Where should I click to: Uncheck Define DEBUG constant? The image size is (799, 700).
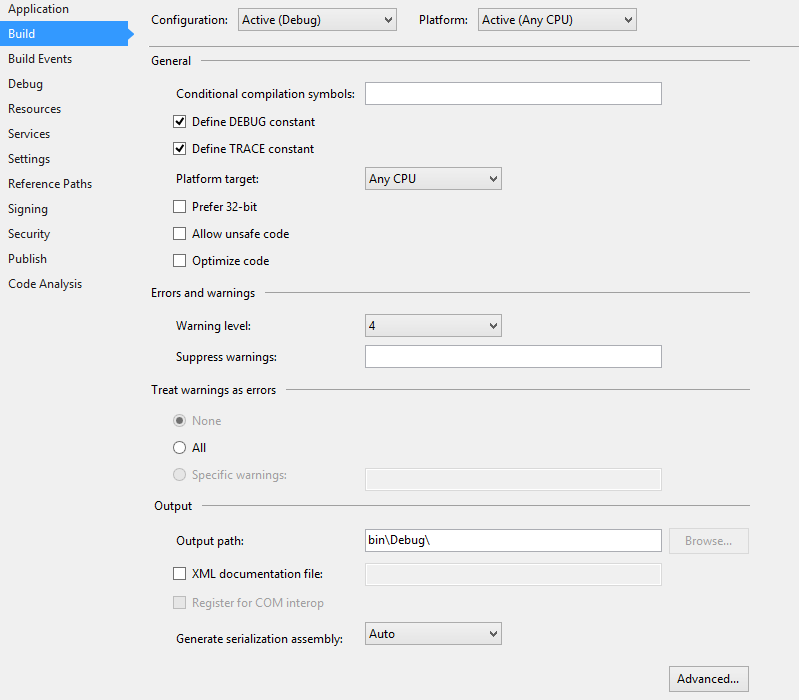[180, 122]
